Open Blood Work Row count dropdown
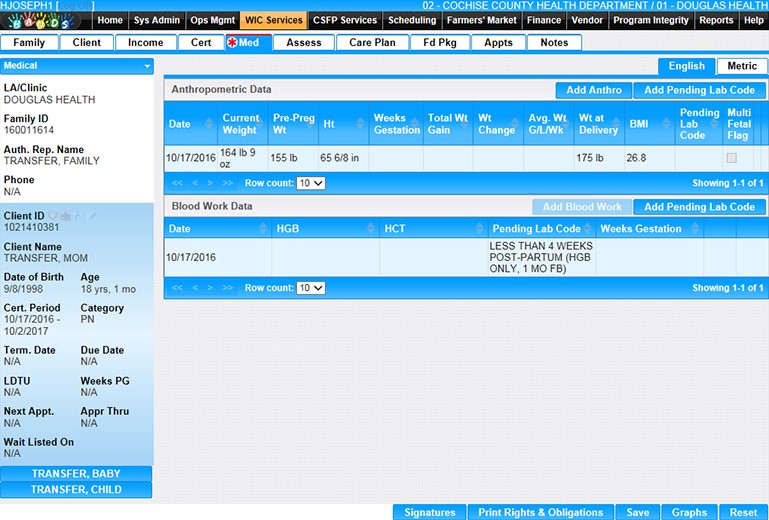This screenshot has height=520, width=769. point(311,288)
